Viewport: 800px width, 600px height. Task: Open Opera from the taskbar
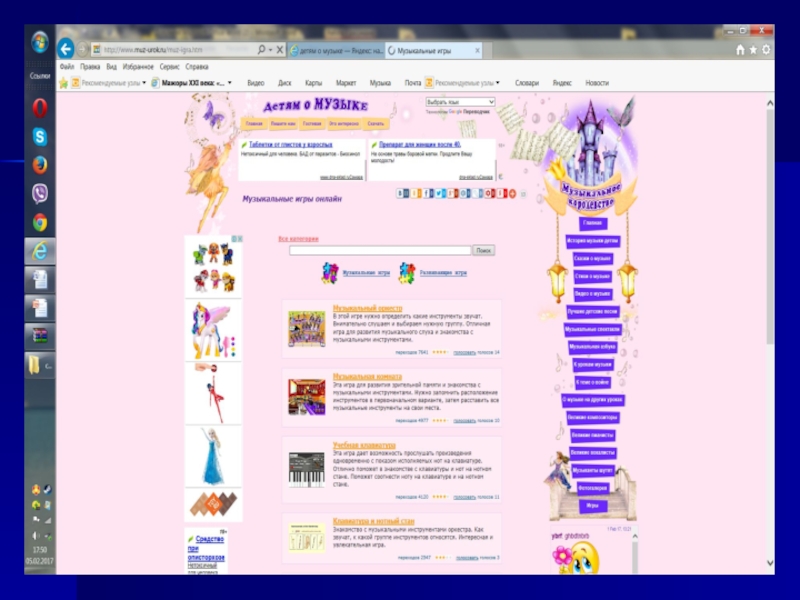[x=40, y=107]
